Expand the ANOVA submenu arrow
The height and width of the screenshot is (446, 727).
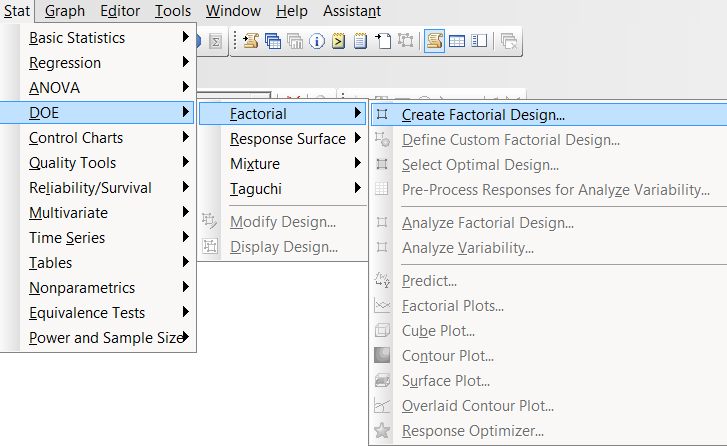[x=185, y=87]
